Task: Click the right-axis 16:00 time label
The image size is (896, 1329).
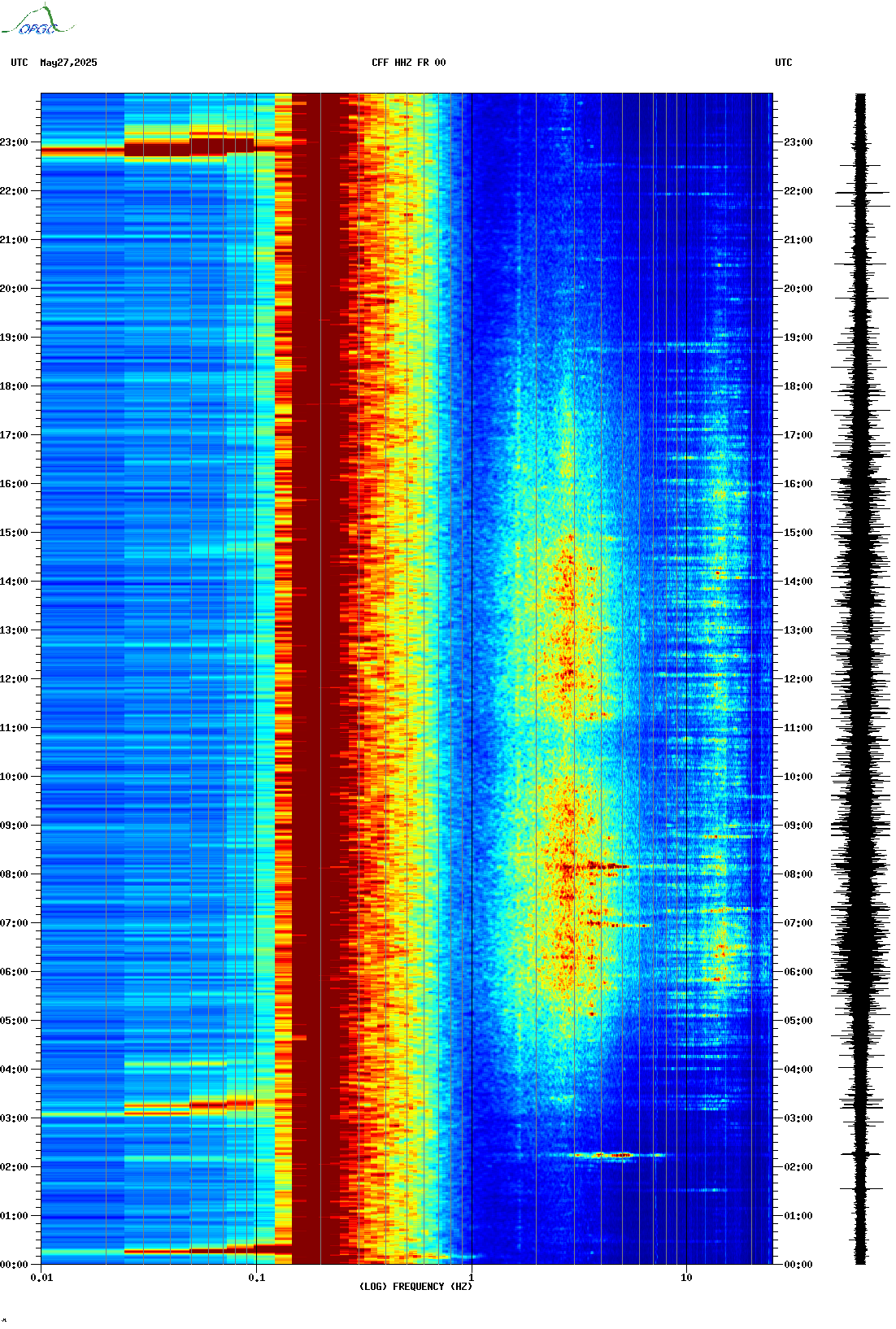Action: 798,484
